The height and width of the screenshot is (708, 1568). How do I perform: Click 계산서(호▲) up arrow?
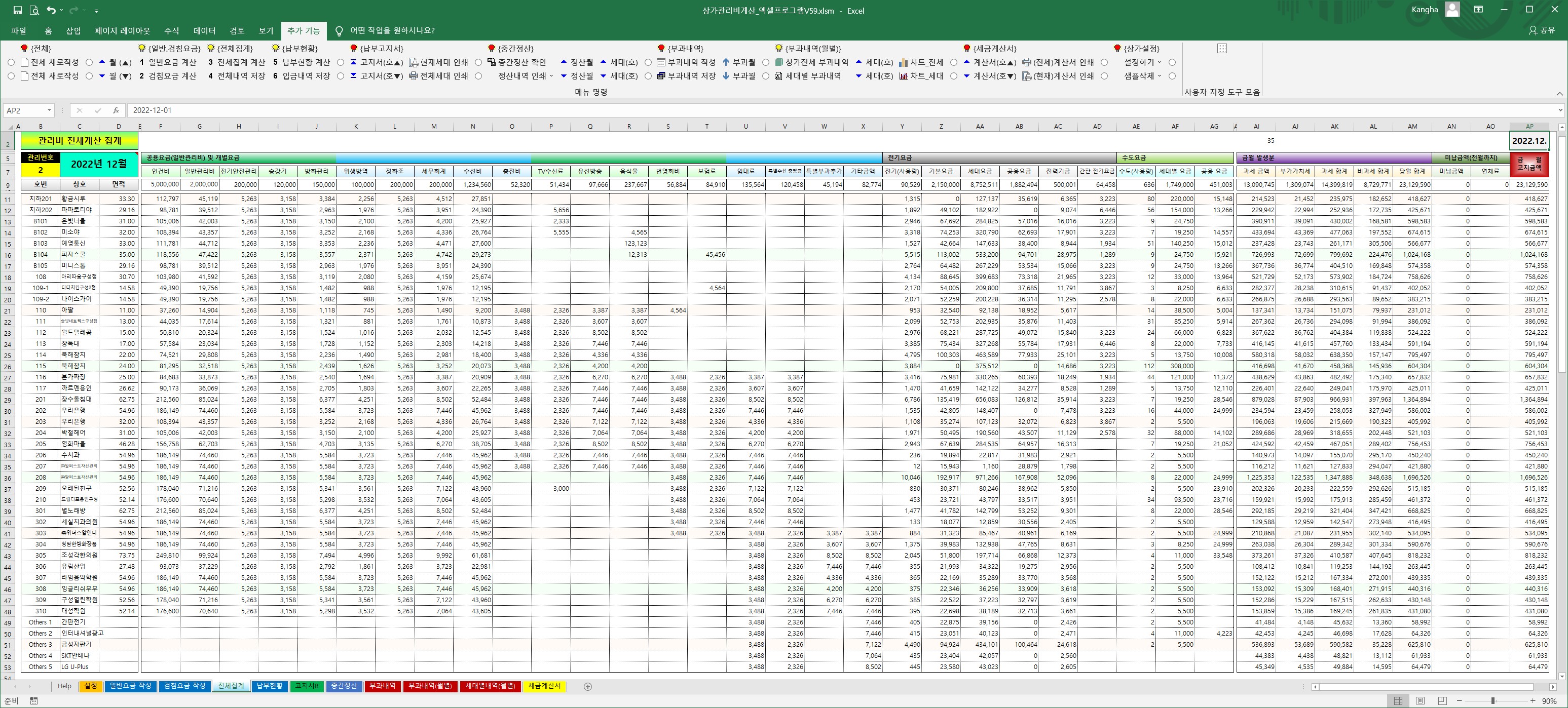click(966, 62)
